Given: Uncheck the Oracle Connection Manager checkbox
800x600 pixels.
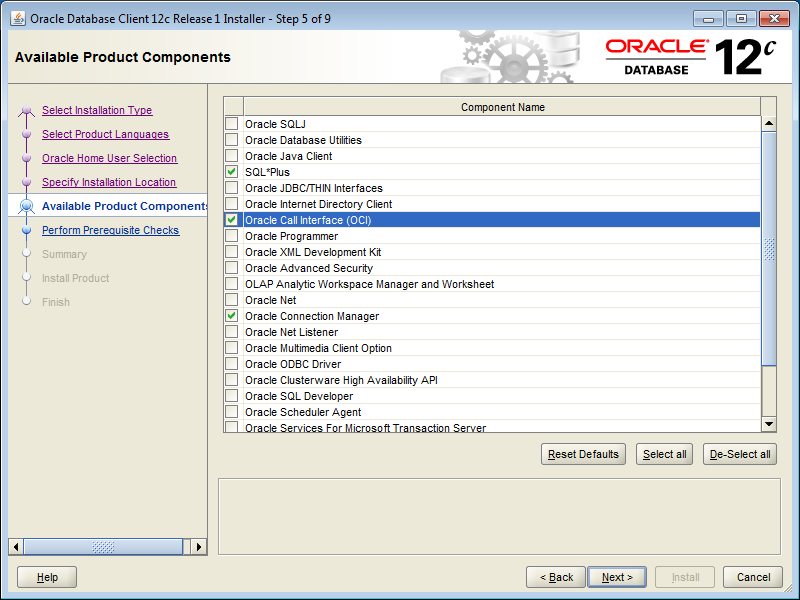Looking at the screenshot, I should 232,315.
